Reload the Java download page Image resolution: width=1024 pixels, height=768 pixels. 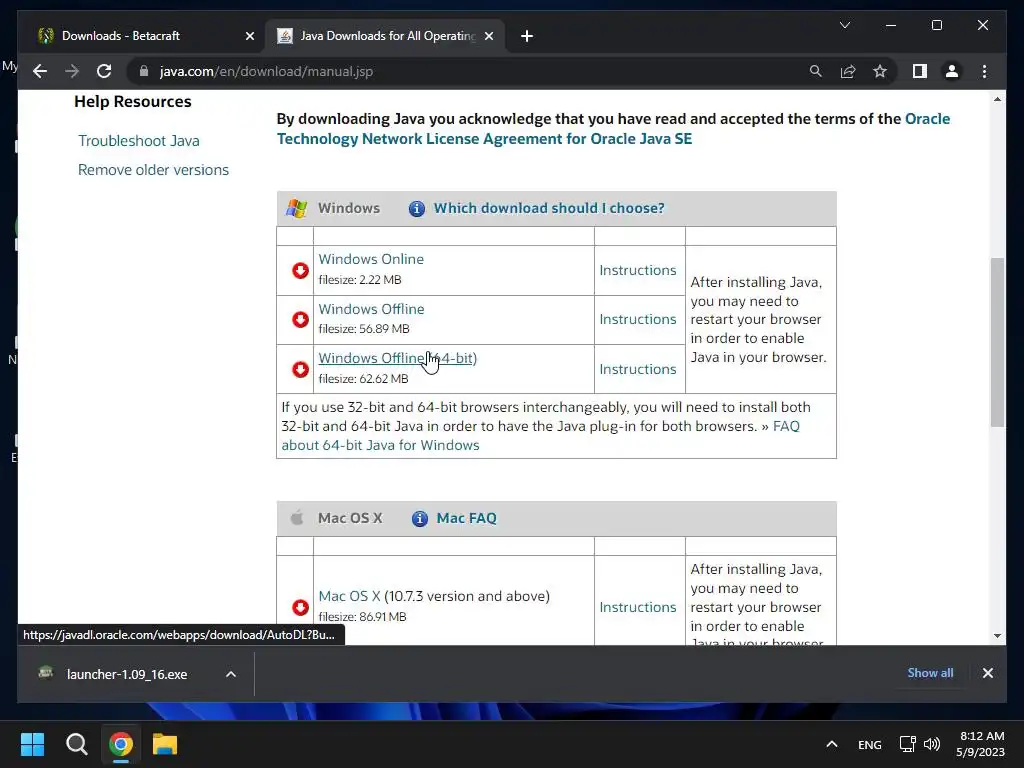(104, 71)
